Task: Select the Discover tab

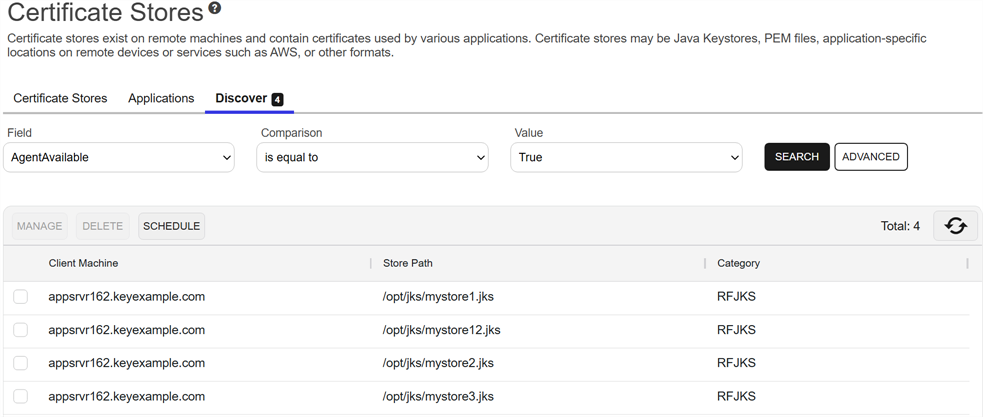Action: [x=241, y=98]
